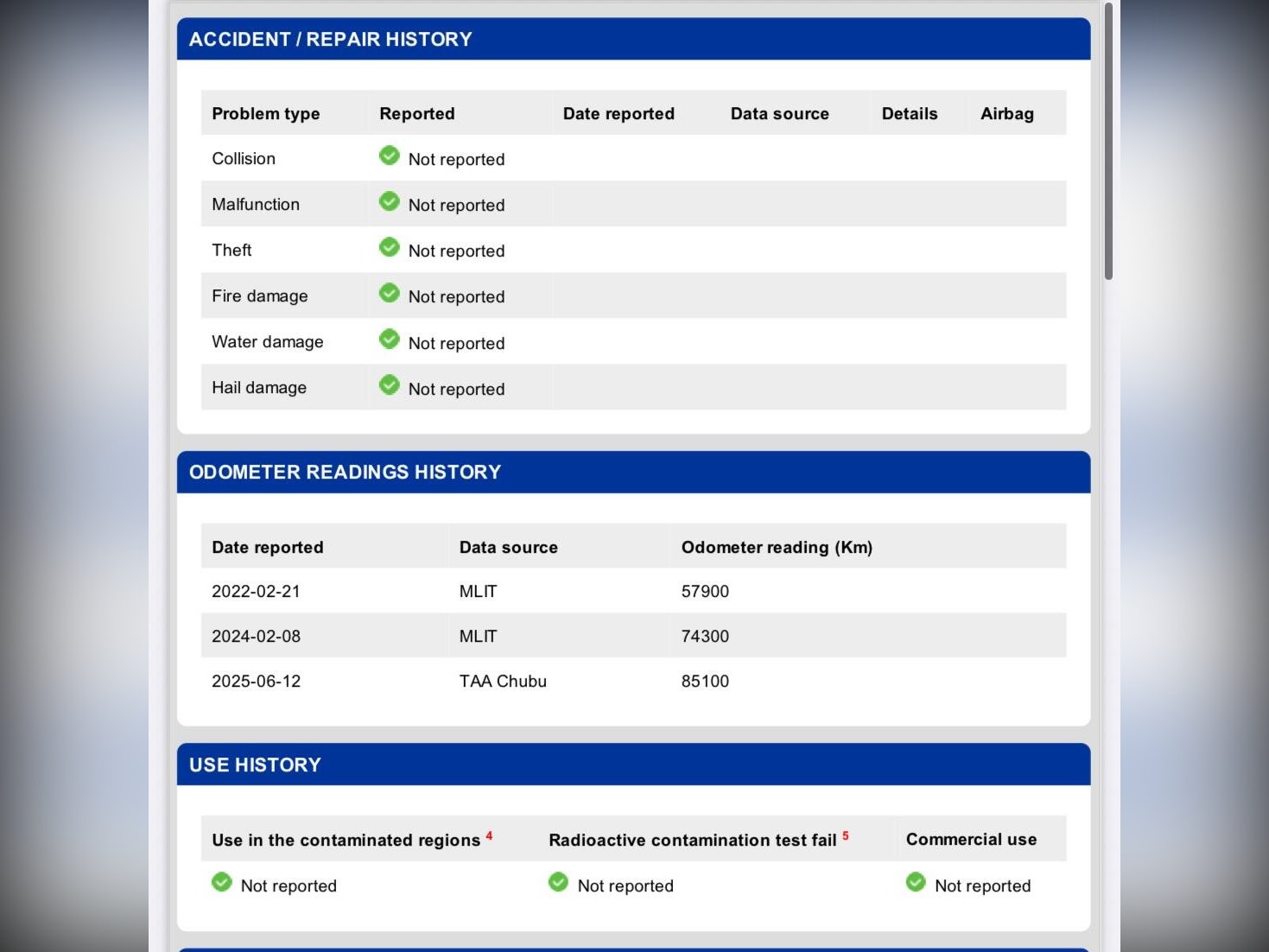Viewport: 1269px width, 952px height.
Task: Select the Odometer Readings History header
Action: pyautogui.click(x=345, y=473)
